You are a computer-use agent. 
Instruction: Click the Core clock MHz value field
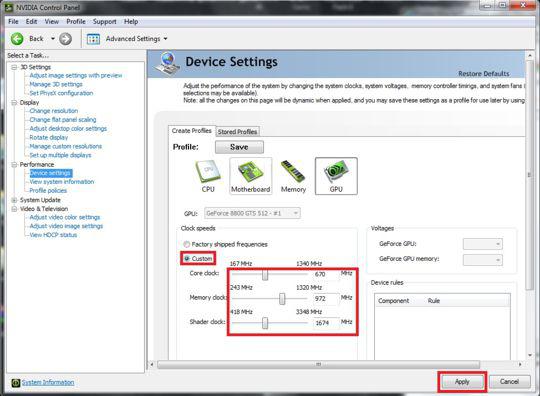click(x=326, y=274)
